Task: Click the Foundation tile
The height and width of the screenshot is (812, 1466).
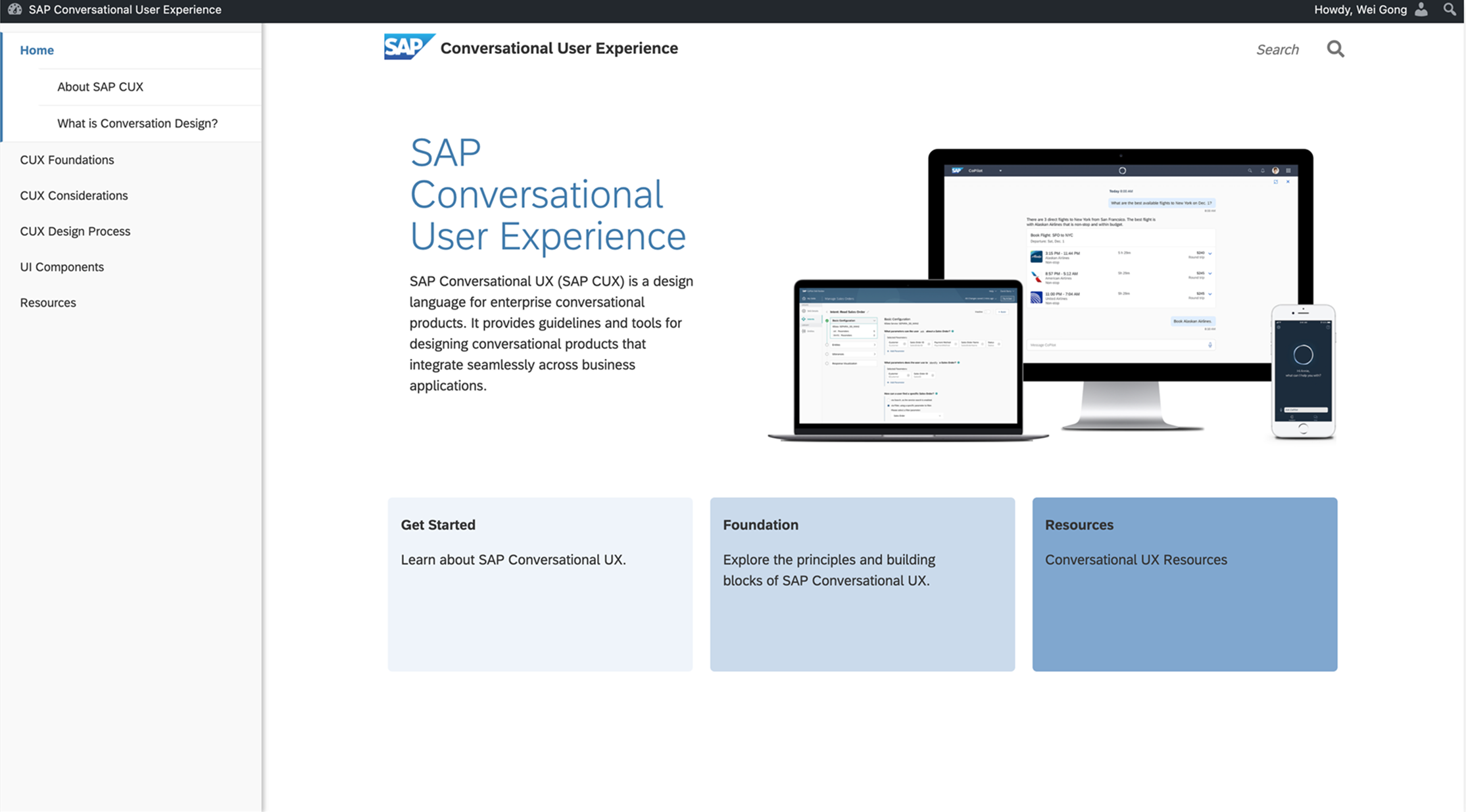Action: pos(862,583)
